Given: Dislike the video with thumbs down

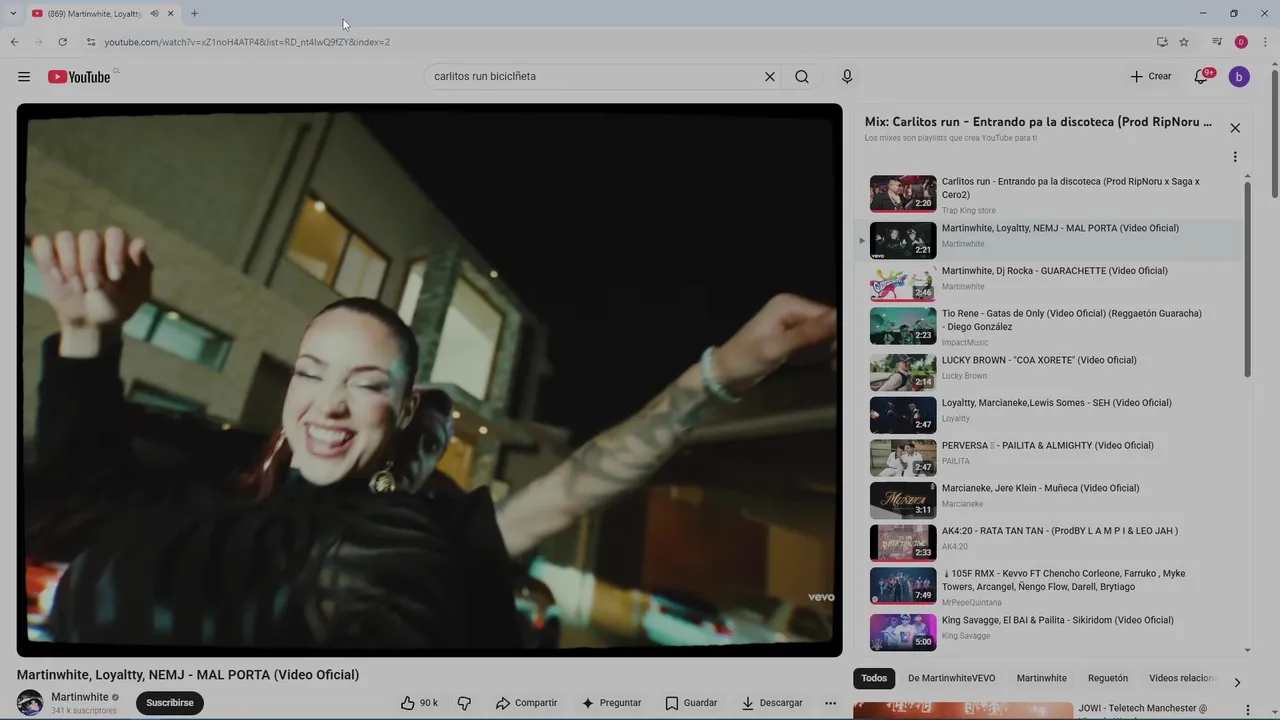Looking at the screenshot, I should (464, 703).
